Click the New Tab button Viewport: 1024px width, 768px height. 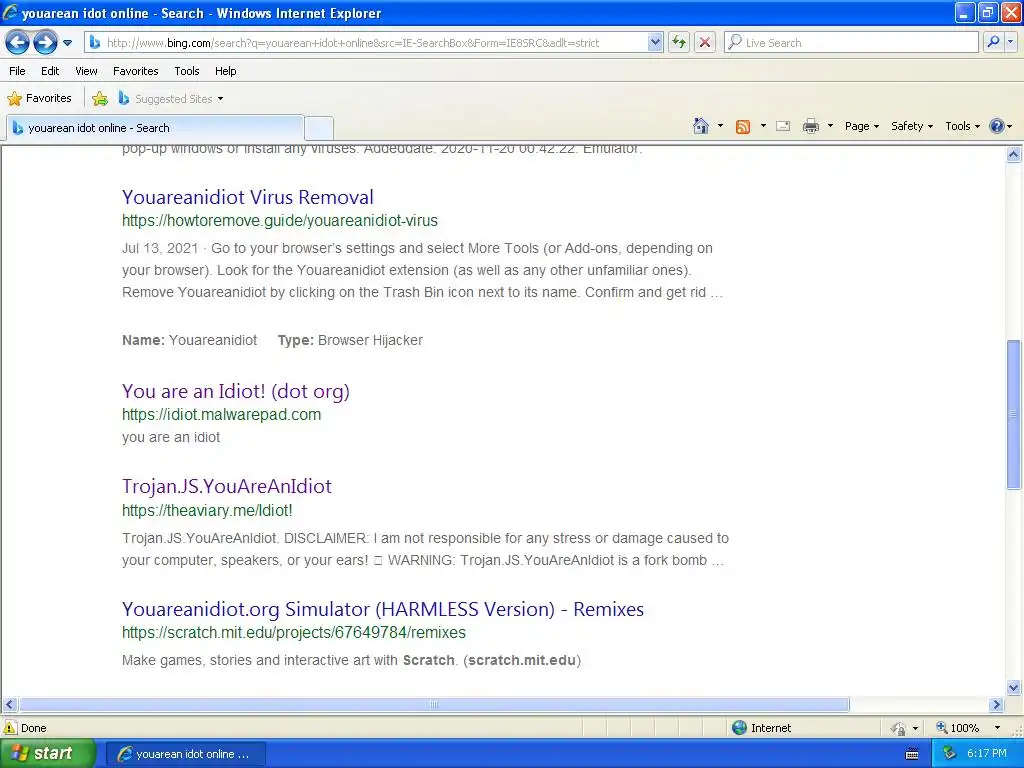[319, 128]
